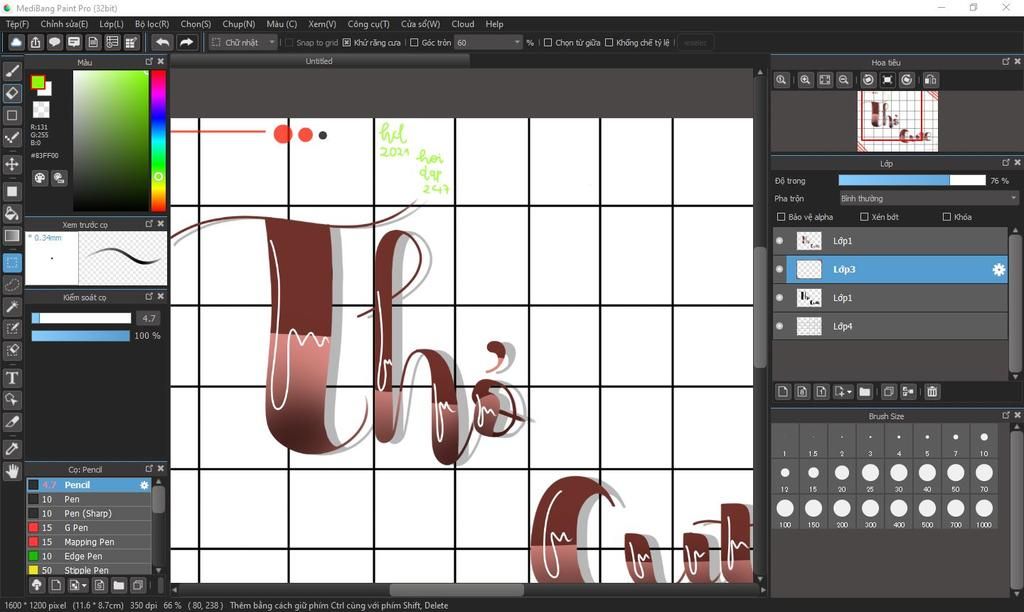
Task: Duplicate the layer using the layer panel icon
Action: [x=888, y=392]
